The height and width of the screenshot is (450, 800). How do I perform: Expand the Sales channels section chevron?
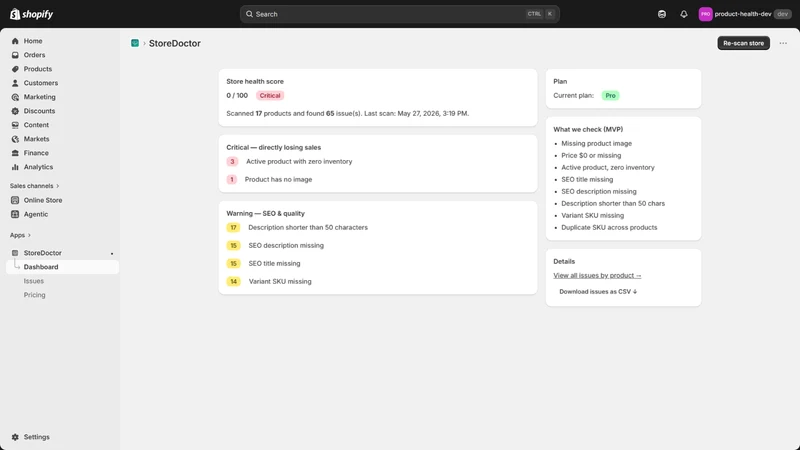point(58,186)
